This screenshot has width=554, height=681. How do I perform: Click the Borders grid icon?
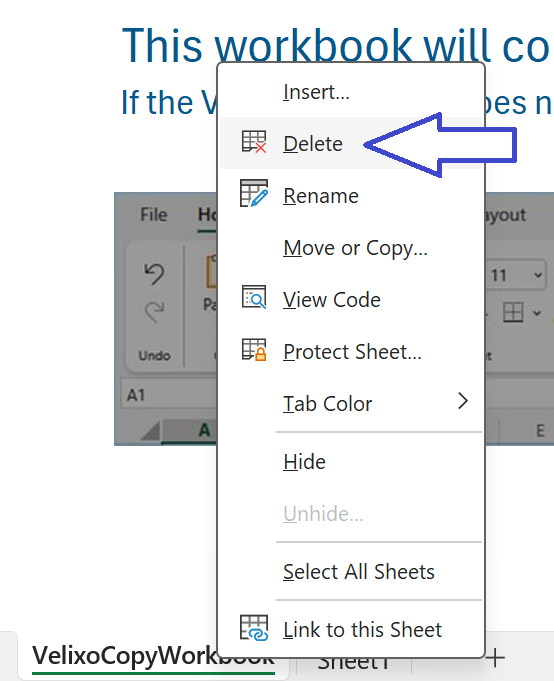pyautogui.click(x=513, y=312)
